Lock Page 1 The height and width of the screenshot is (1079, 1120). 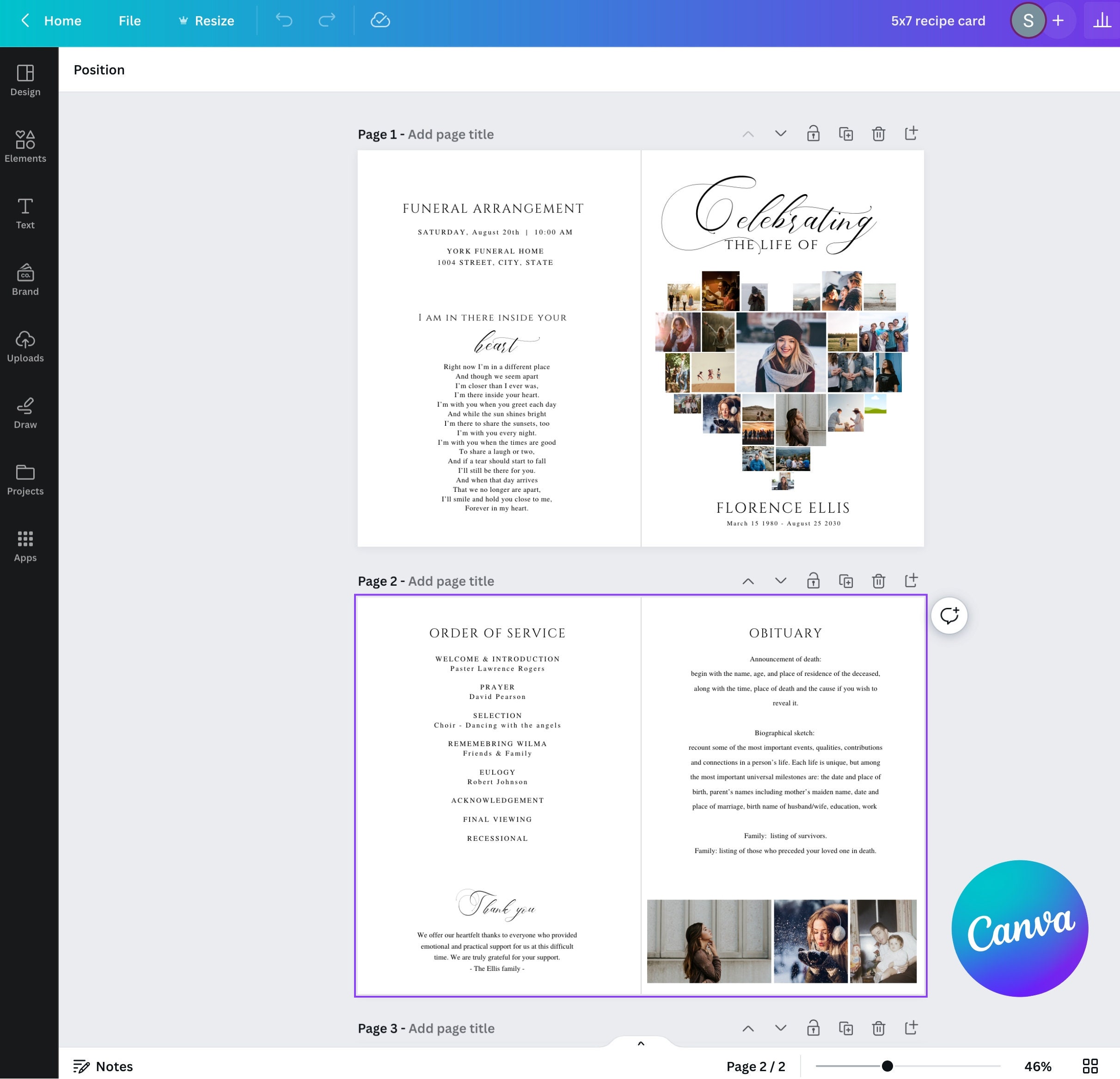[813, 133]
